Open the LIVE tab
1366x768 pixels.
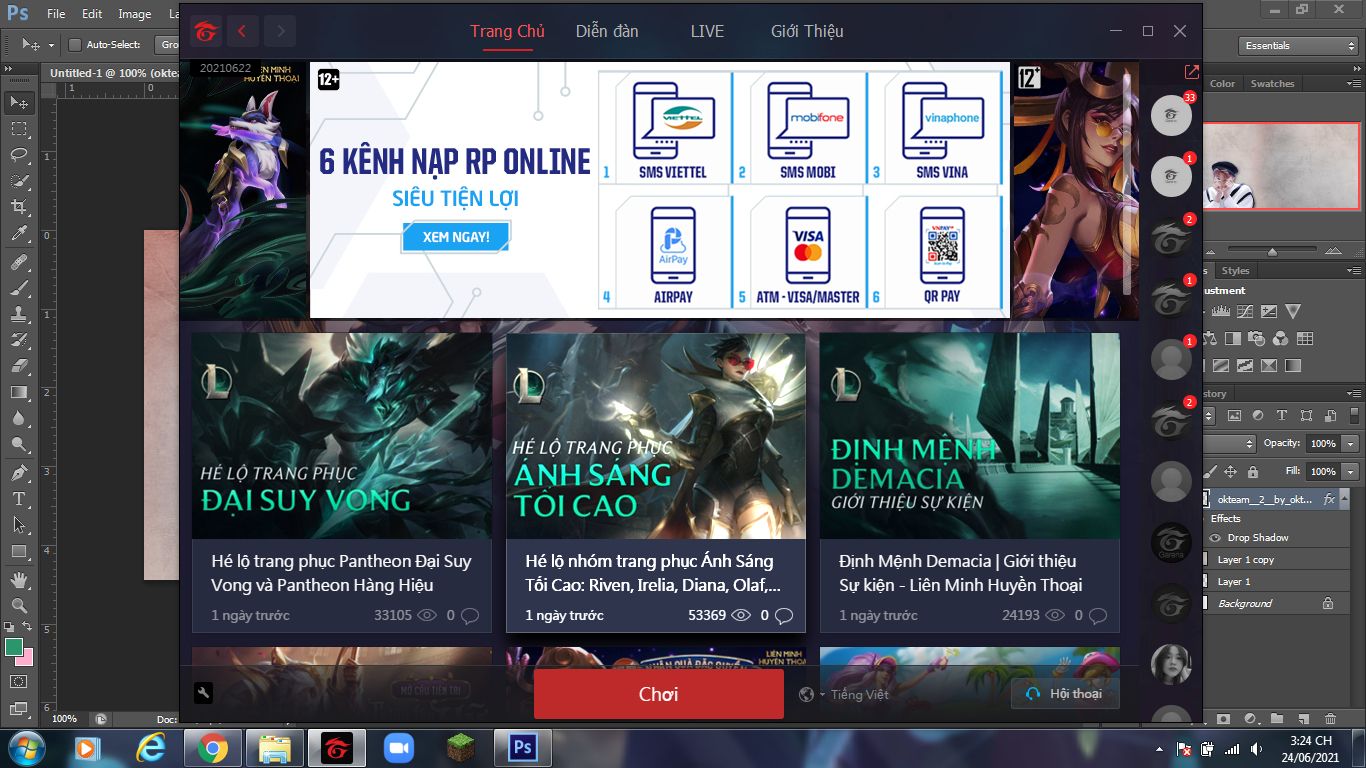click(x=707, y=31)
